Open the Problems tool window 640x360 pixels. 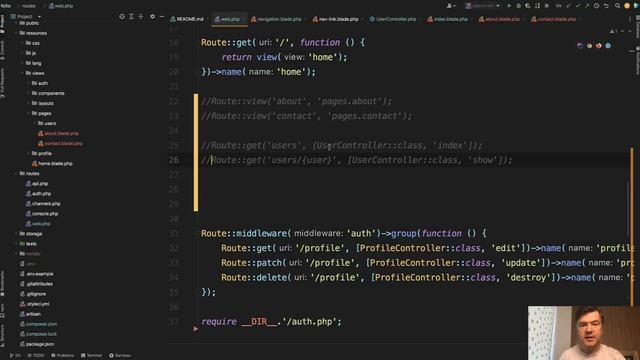coord(62,356)
